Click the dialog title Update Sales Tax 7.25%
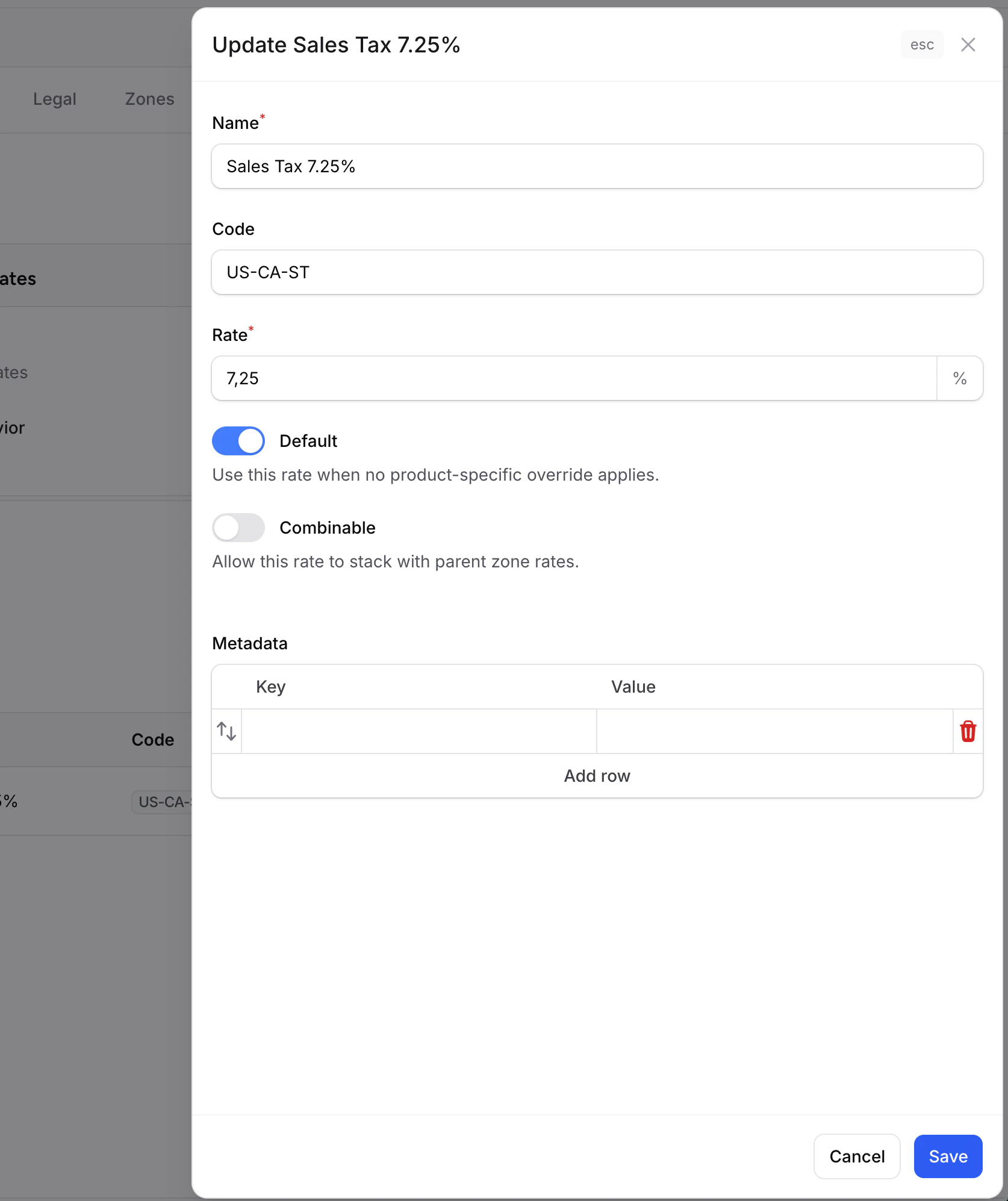The width and height of the screenshot is (1008, 1201). (336, 45)
